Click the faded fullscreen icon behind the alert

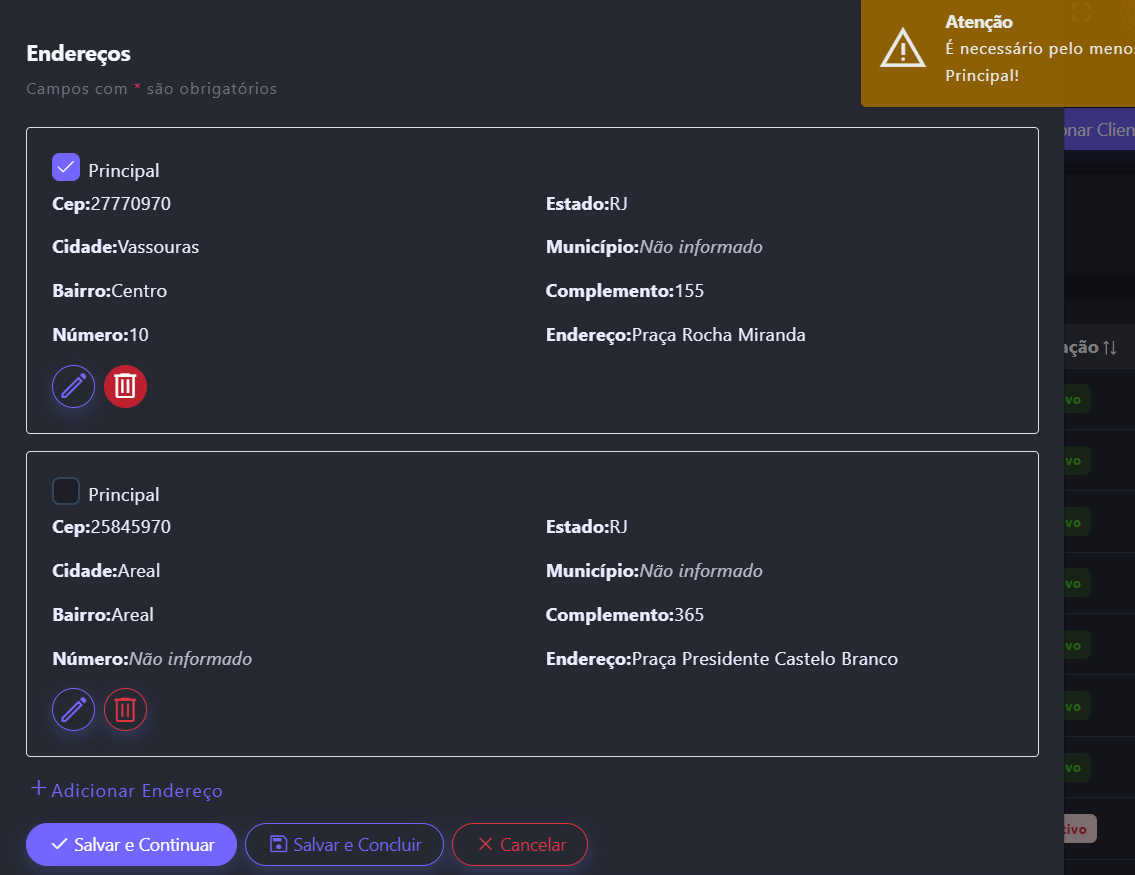1080,12
